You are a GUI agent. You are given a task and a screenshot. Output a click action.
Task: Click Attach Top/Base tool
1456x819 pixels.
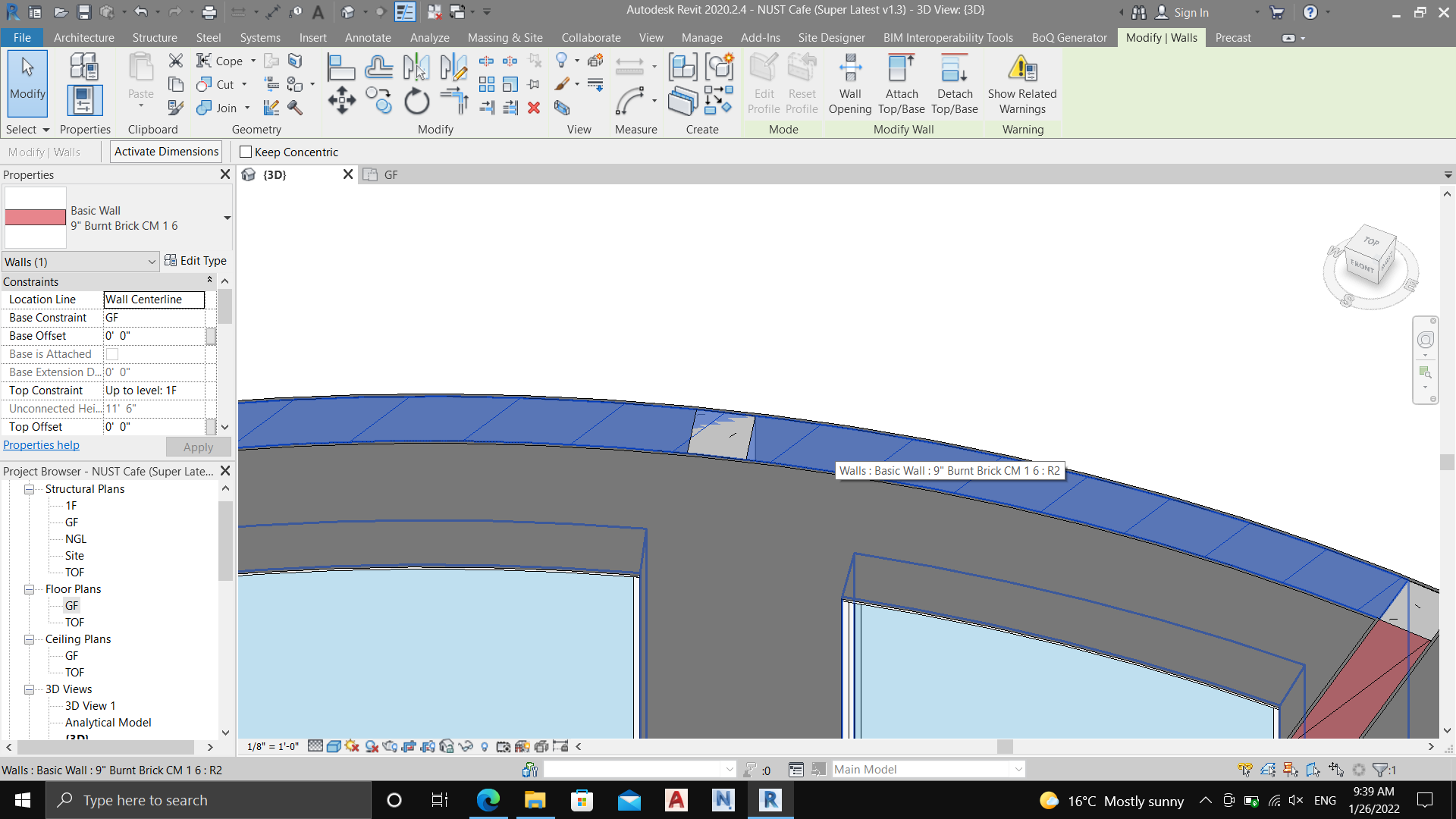point(902,84)
